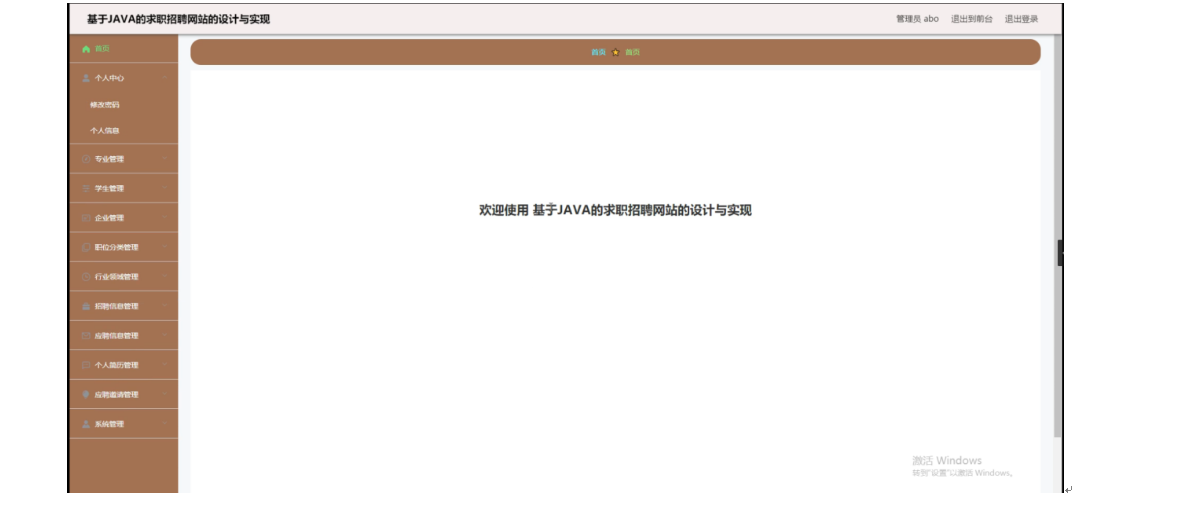The width and height of the screenshot is (1186, 507).
Task: Click 退出登录 to log out
Action: click(x=1021, y=19)
